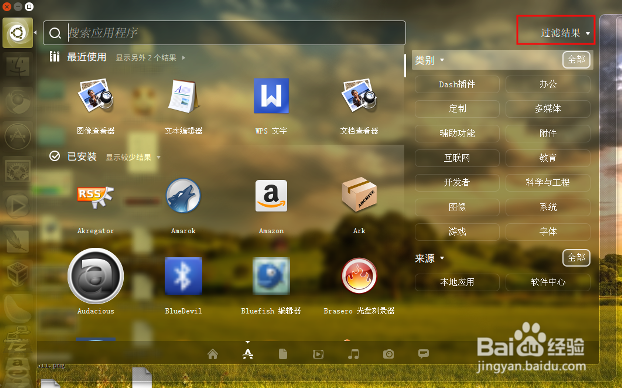Launch the Amarok music player
The width and height of the screenshot is (622, 388).
(x=183, y=195)
